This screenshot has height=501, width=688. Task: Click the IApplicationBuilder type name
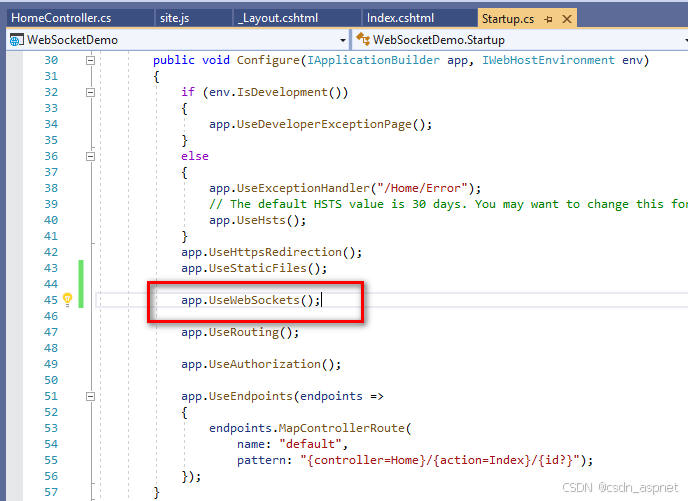click(x=373, y=61)
